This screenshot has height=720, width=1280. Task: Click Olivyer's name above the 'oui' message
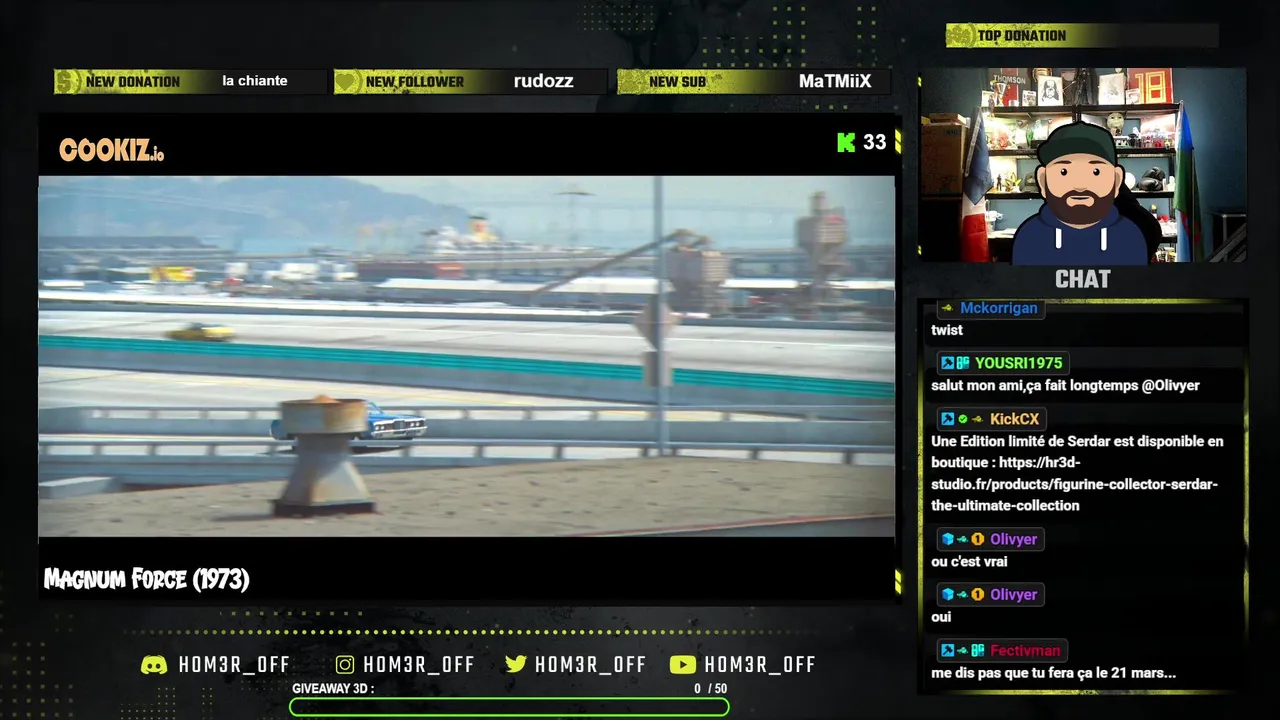pyautogui.click(x=1014, y=594)
